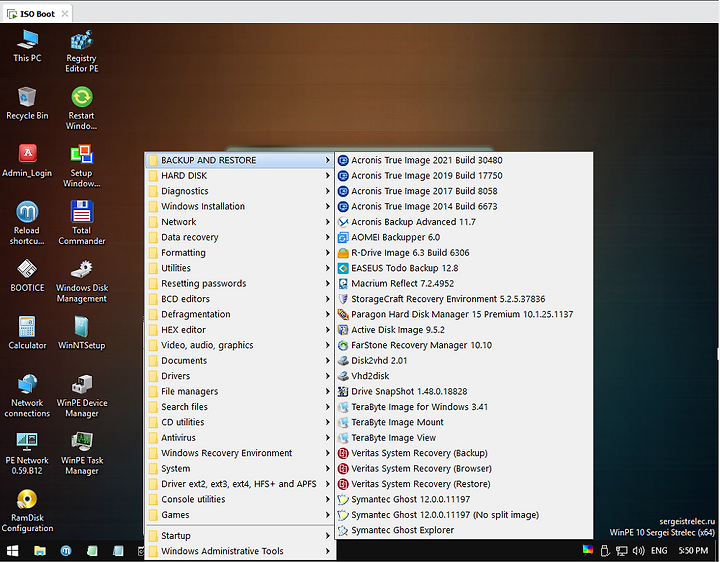The height and width of the screenshot is (562, 720).
Task: Click the USB device tray icon
Action: (605, 551)
